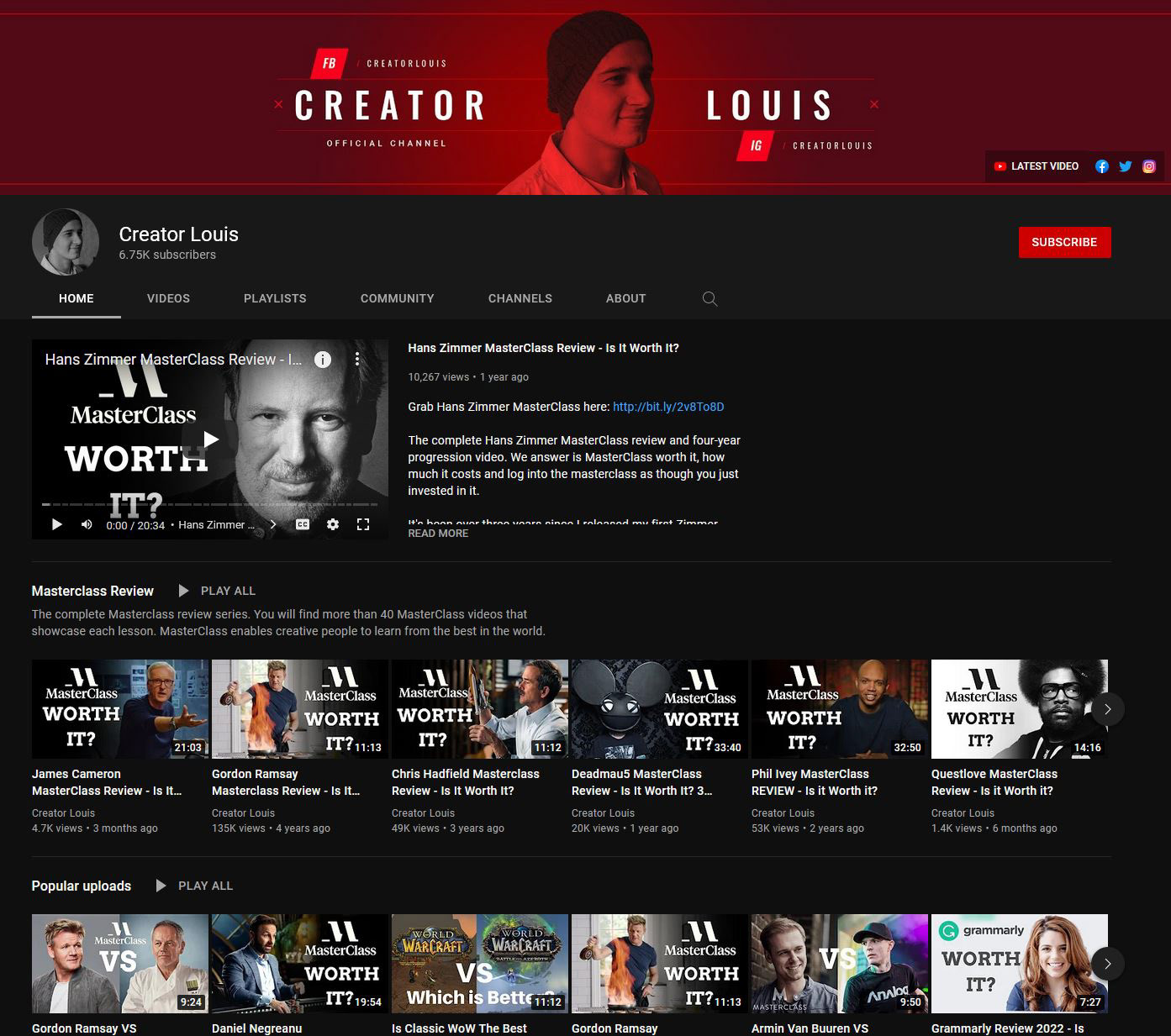Open the Masterclass Review section title
Viewport: 1171px width, 1036px height.
(x=92, y=591)
